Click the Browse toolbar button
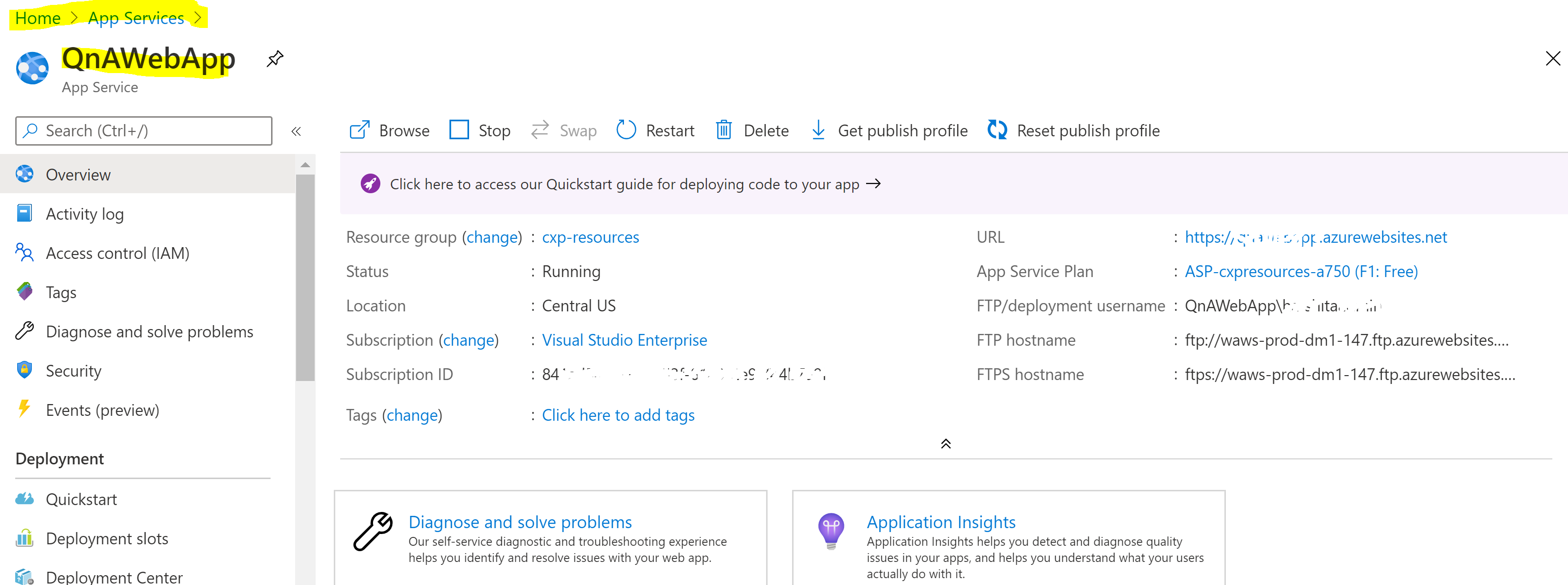Screen dimensions: 1568x585 coord(390,130)
